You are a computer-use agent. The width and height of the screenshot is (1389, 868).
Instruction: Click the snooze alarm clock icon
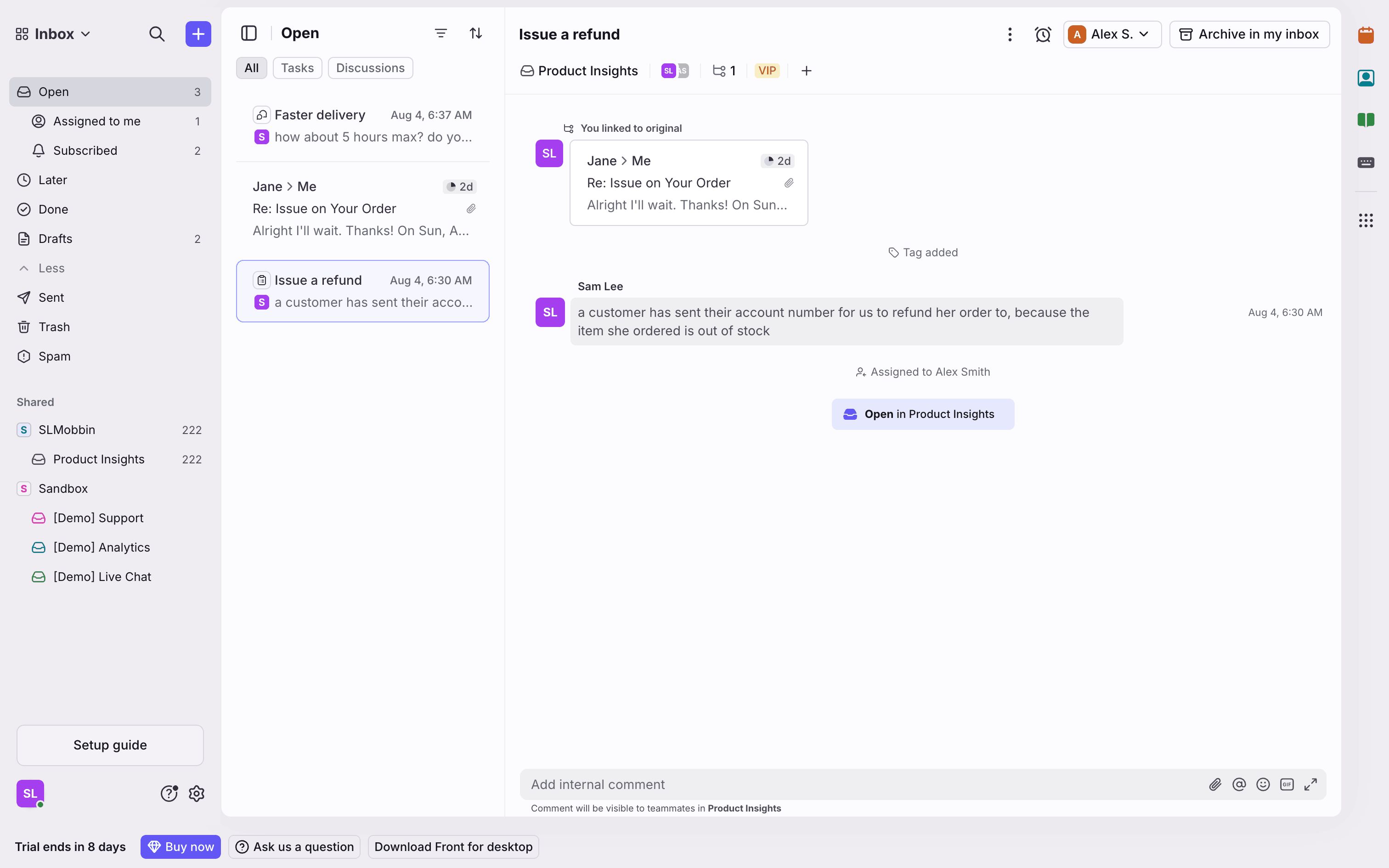click(x=1042, y=34)
